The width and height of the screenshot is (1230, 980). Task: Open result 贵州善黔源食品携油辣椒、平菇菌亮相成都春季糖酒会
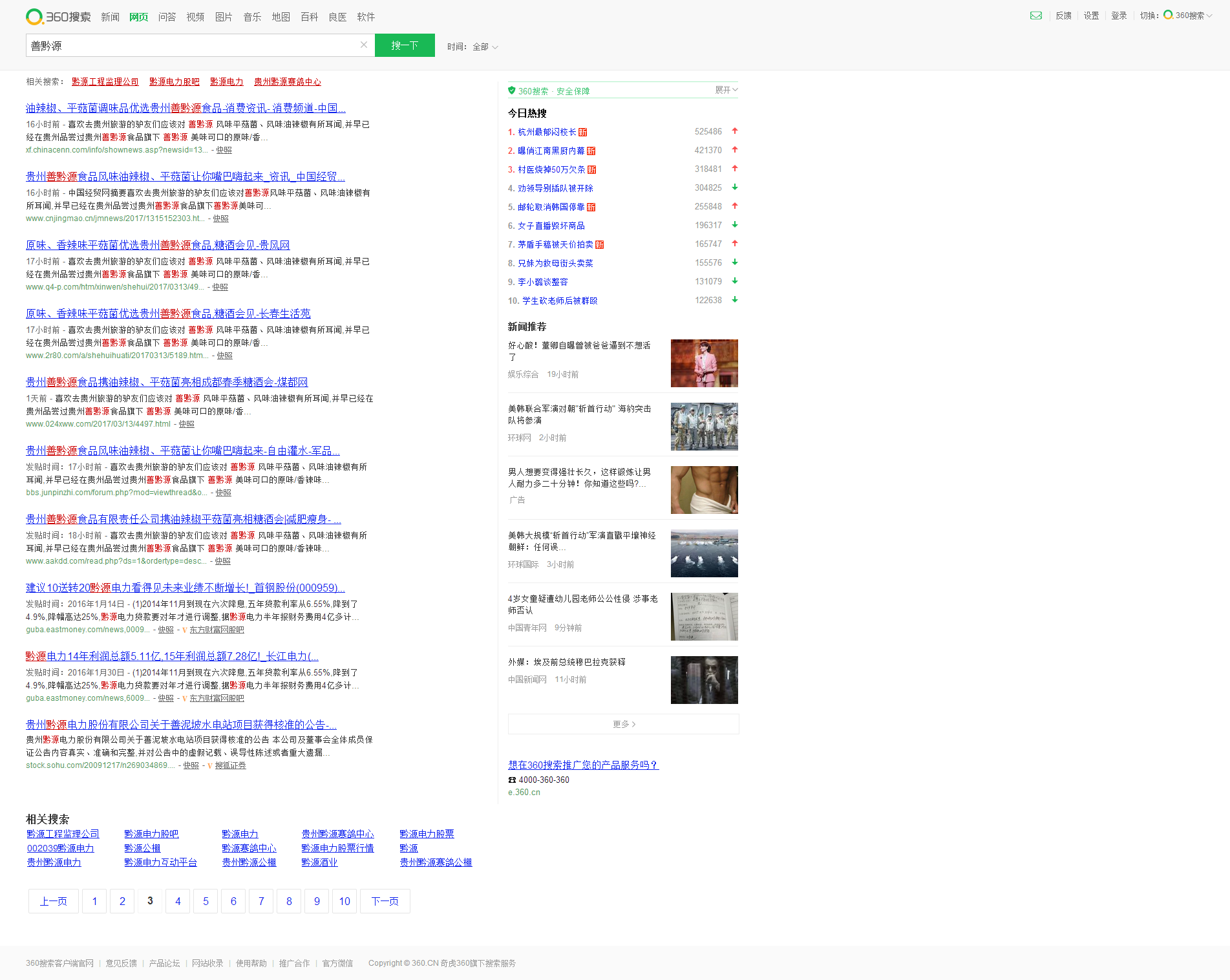(x=167, y=382)
